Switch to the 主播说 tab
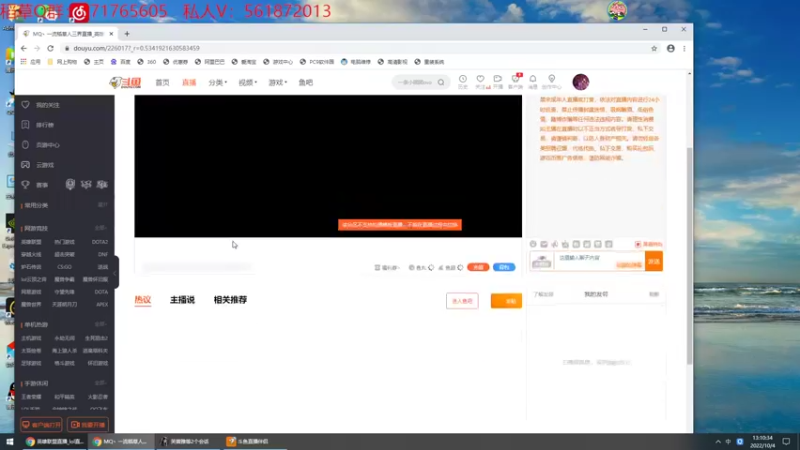800x450 pixels. [x=182, y=300]
